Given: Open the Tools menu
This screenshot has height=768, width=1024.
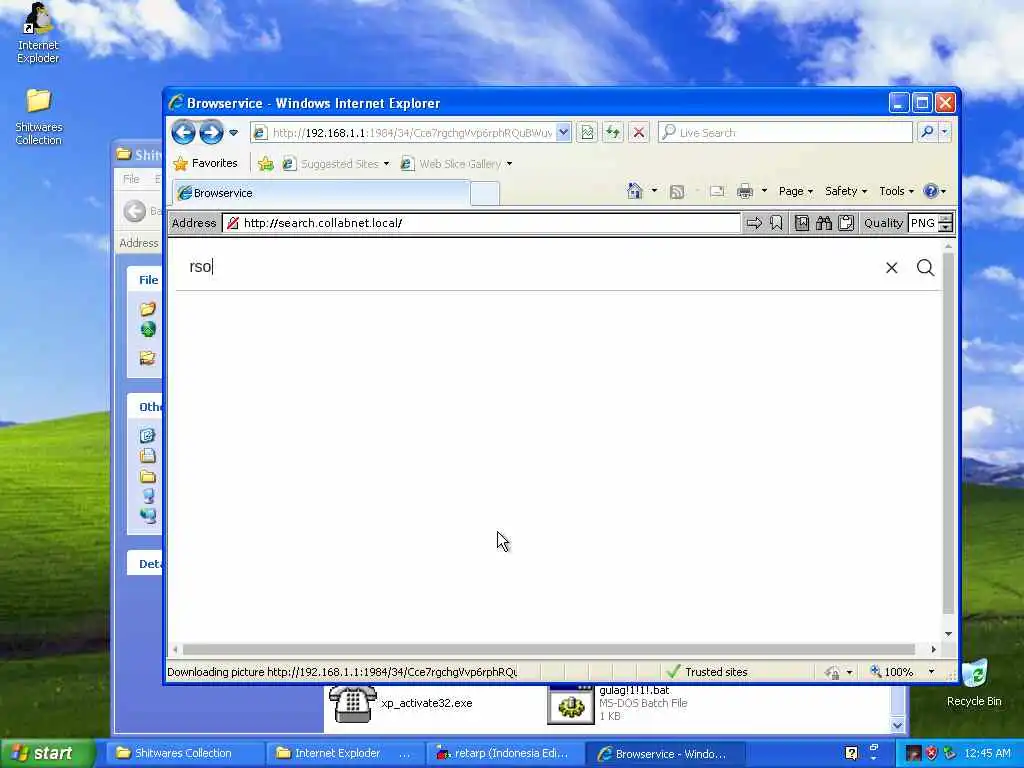Looking at the screenshot, I should pos(896,191).
